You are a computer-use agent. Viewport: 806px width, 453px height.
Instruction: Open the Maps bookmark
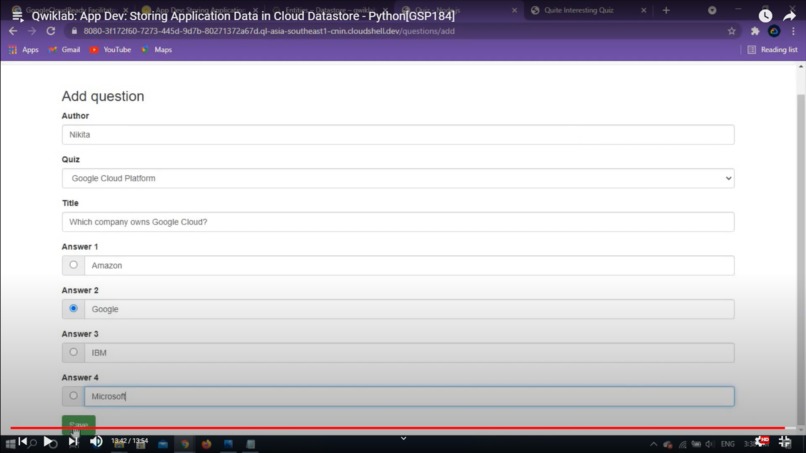coord(157,50)
